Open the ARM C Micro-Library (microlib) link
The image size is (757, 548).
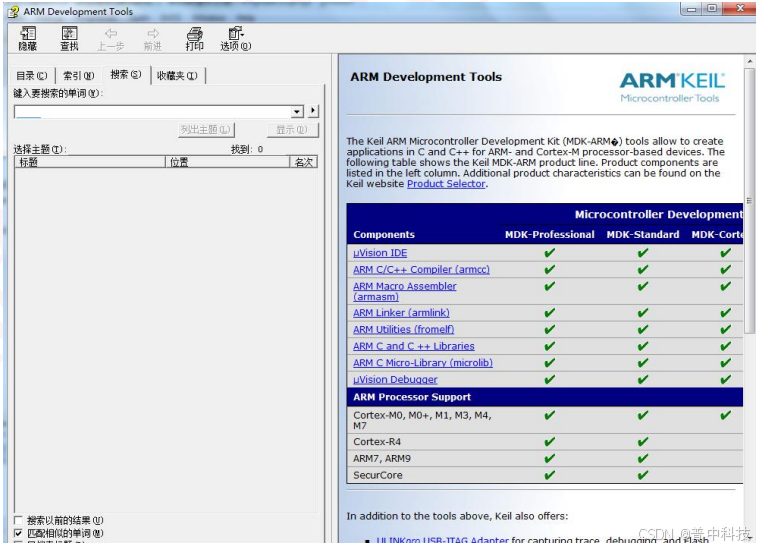(422, 363)
